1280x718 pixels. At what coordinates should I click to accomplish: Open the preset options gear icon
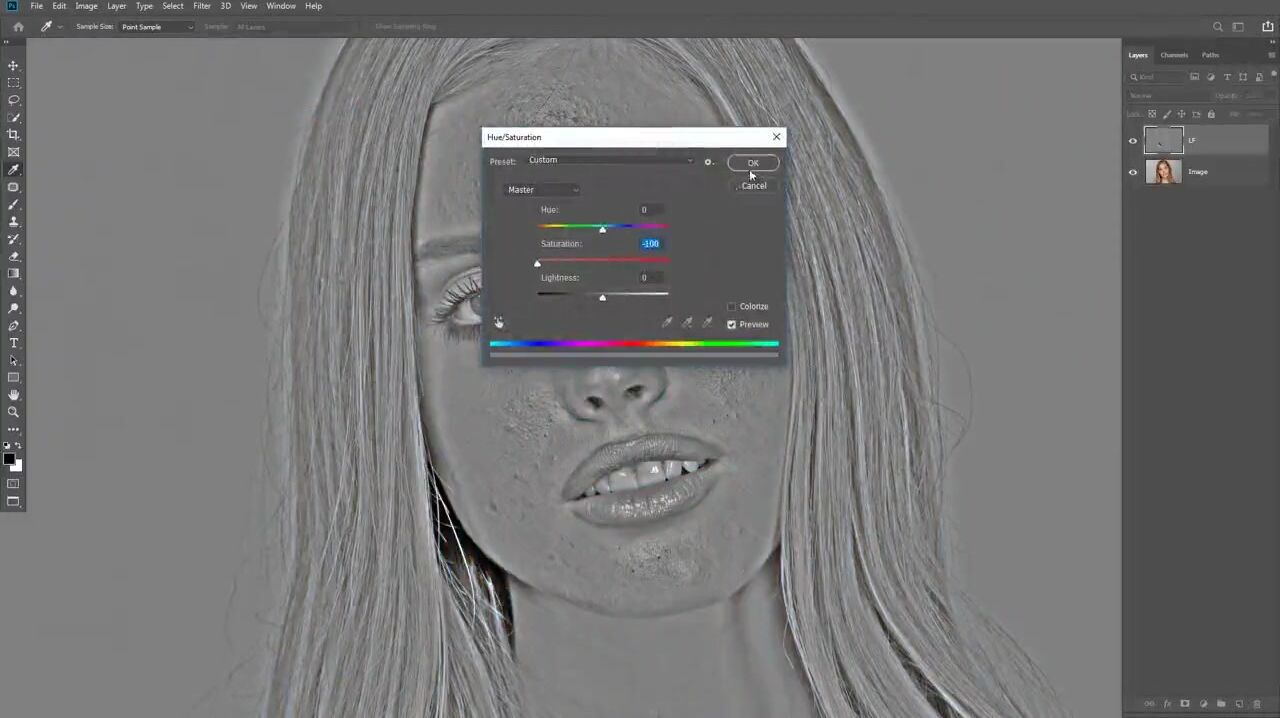(x=708, y=162)
